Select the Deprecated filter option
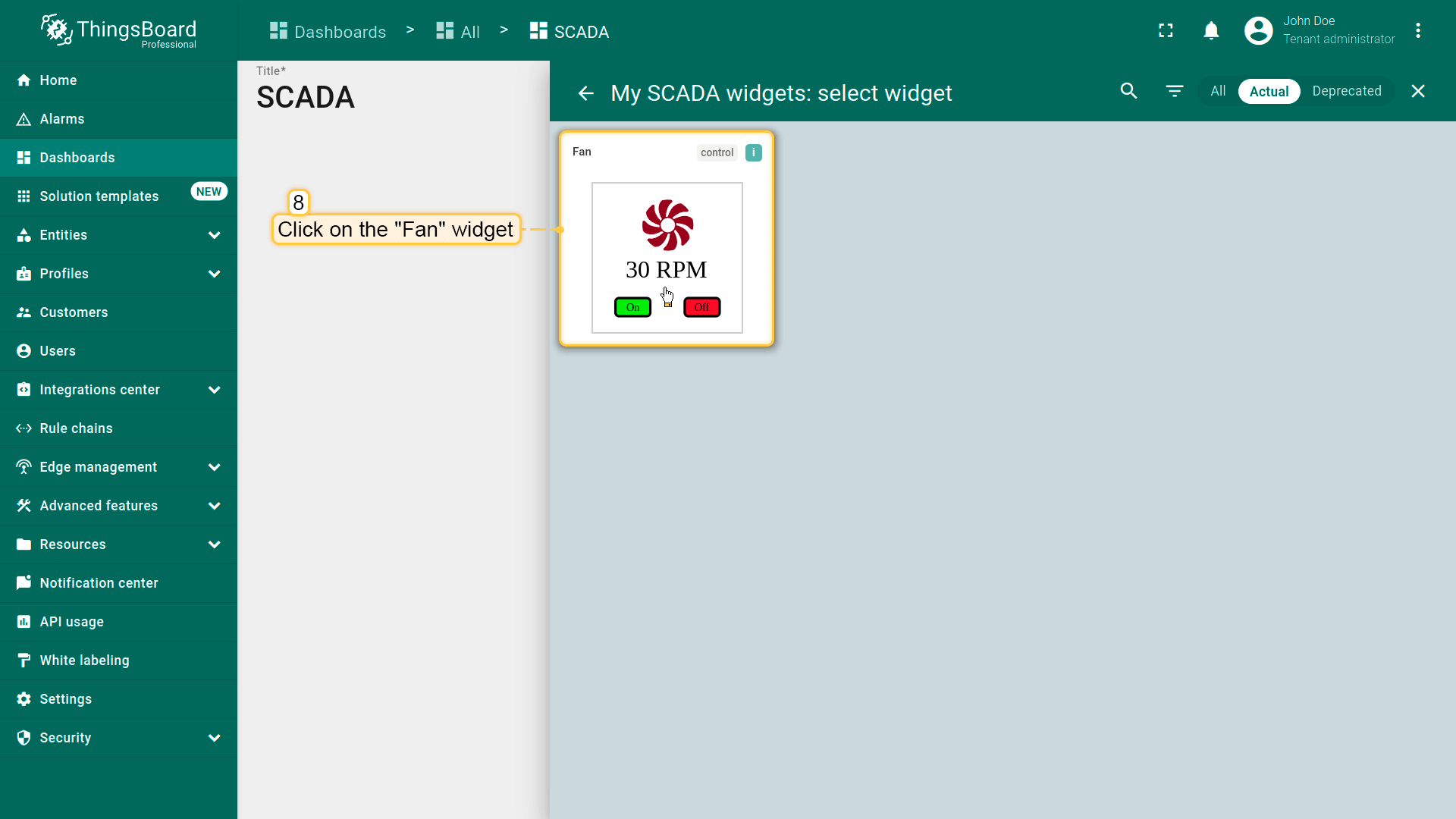The width and height of the screenshot is (1456, 819). pyautogui.click(x=1346, y=91)
